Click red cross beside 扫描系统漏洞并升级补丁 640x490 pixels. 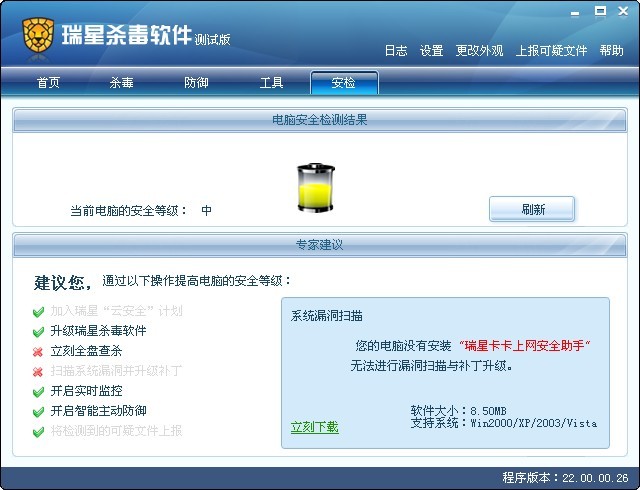tap(38, 372)
